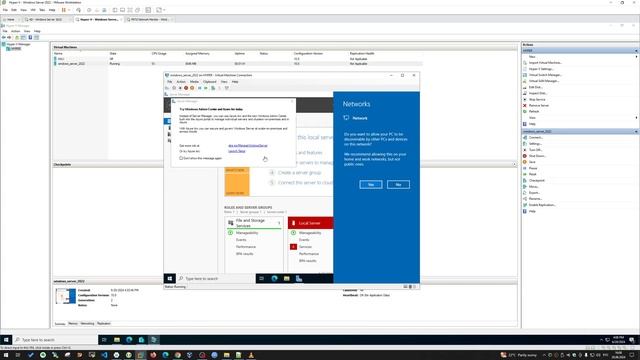Click Reset in the VM actions list
This screenshot has width=640, height=360.
click(532, 174)
